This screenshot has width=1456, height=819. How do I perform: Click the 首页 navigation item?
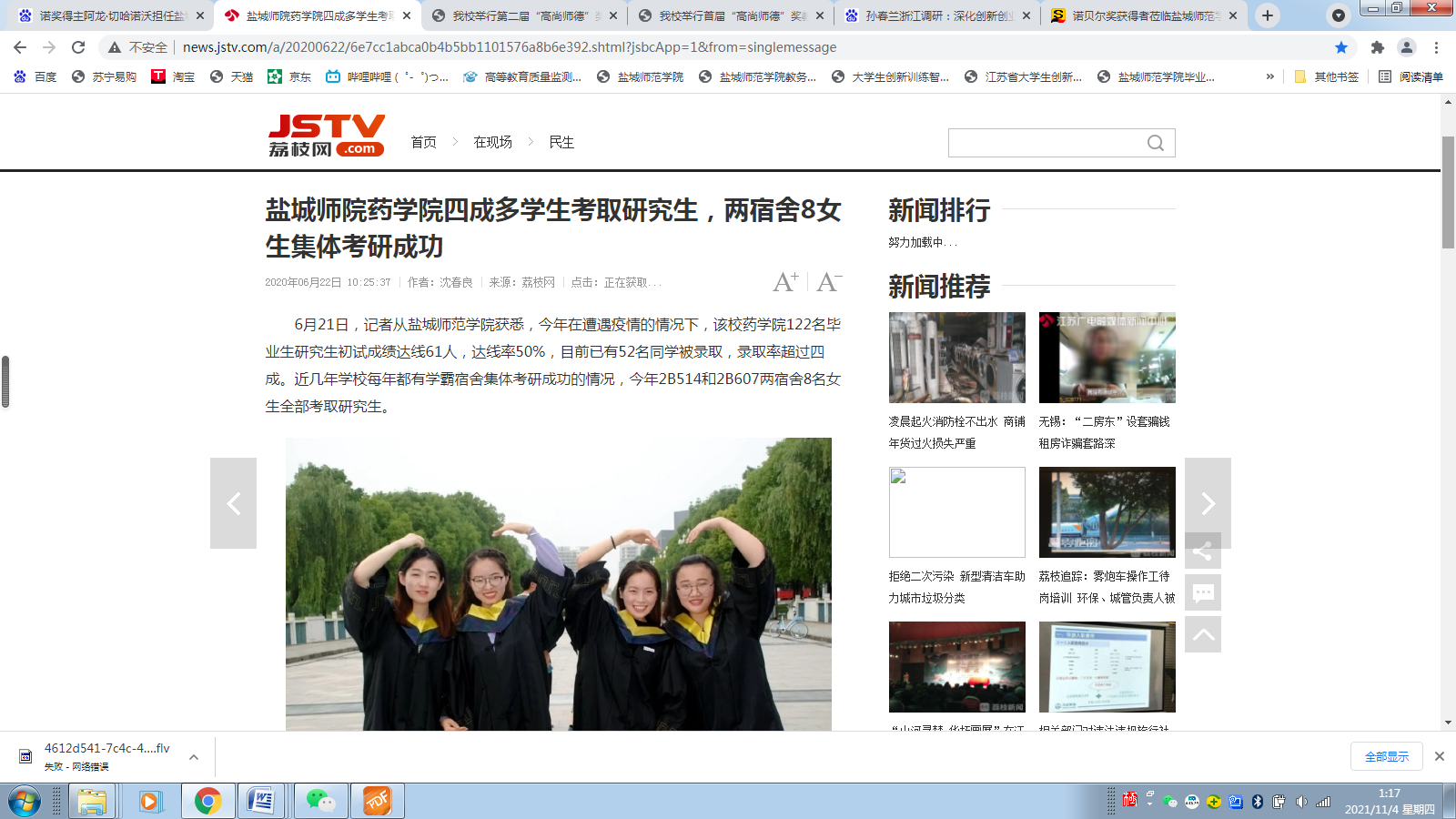[x=423, y=142]
